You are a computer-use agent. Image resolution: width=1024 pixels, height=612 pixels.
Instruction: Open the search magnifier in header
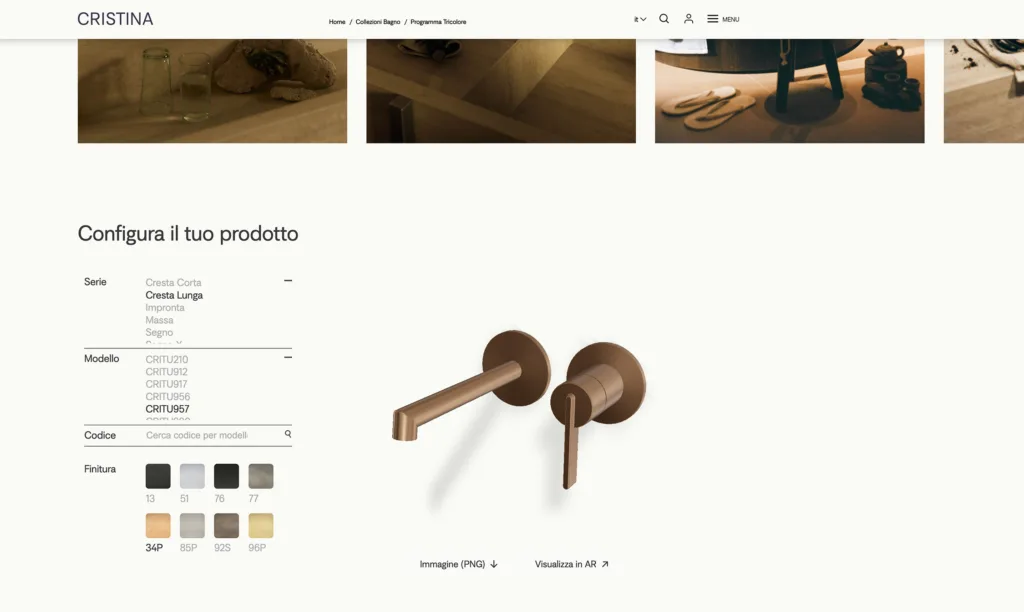coord(664,19)
